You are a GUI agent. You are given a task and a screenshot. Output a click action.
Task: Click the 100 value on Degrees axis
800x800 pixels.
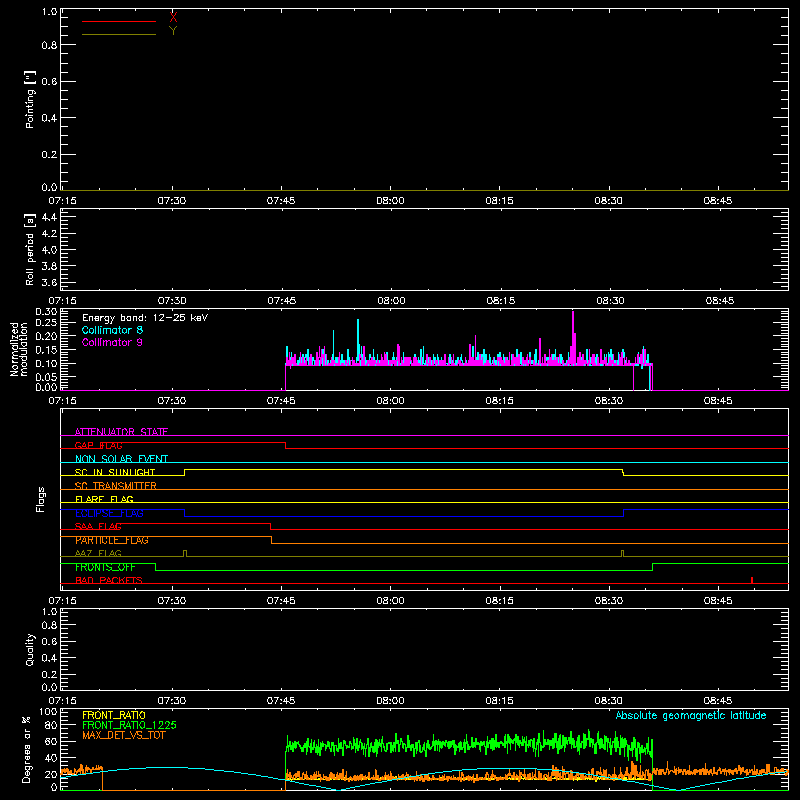tap(48, 712)
